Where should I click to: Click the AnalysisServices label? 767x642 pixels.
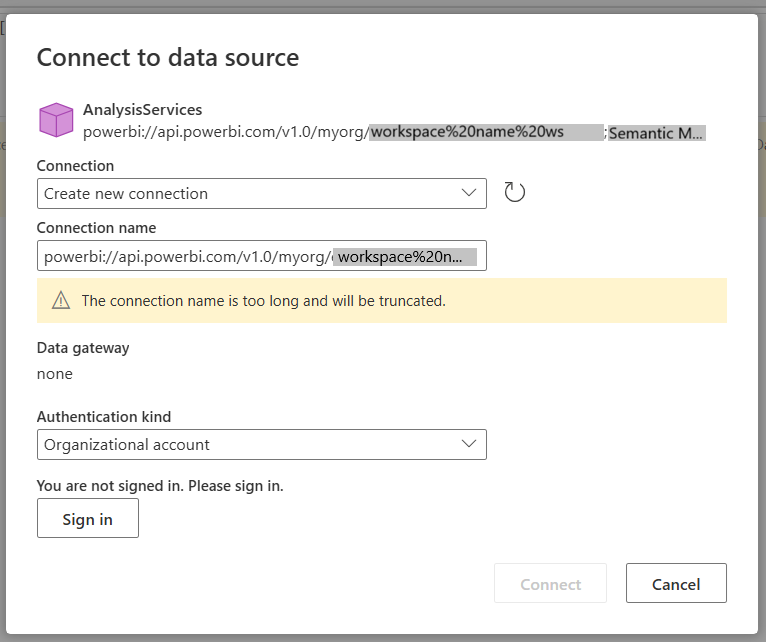[142, 110]
